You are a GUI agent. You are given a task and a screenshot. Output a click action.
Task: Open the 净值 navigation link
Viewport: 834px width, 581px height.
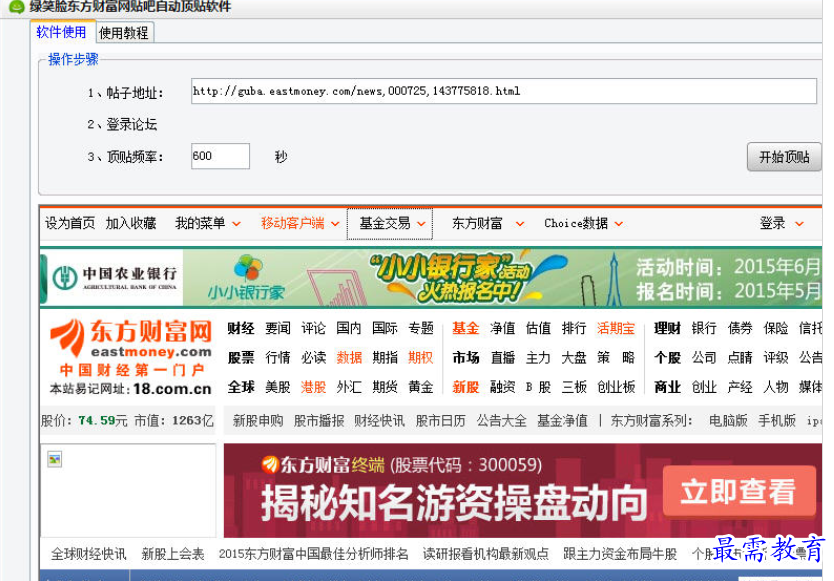(x=503, y=328)
